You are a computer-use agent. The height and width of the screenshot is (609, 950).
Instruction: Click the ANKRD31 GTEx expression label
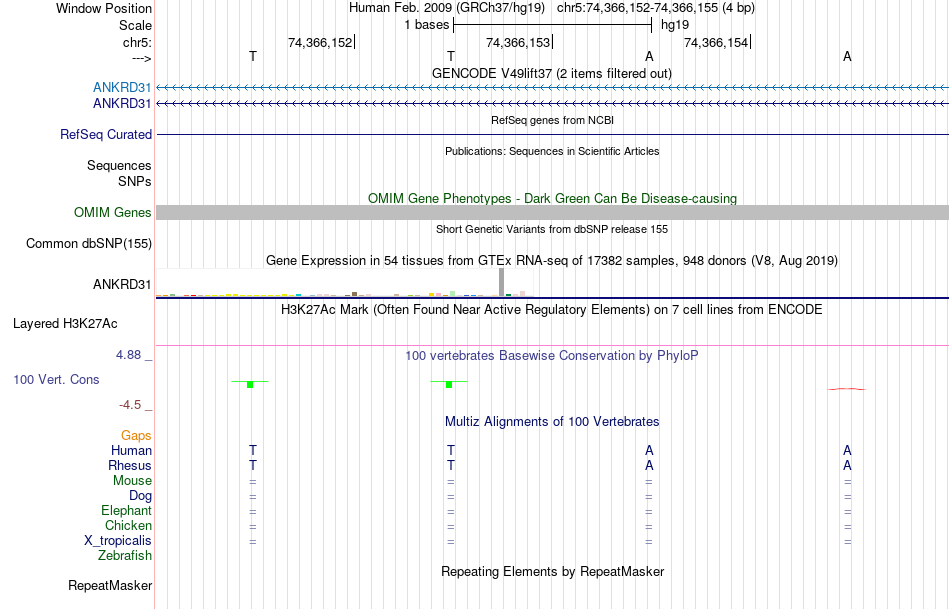click(x=122, y=284)
